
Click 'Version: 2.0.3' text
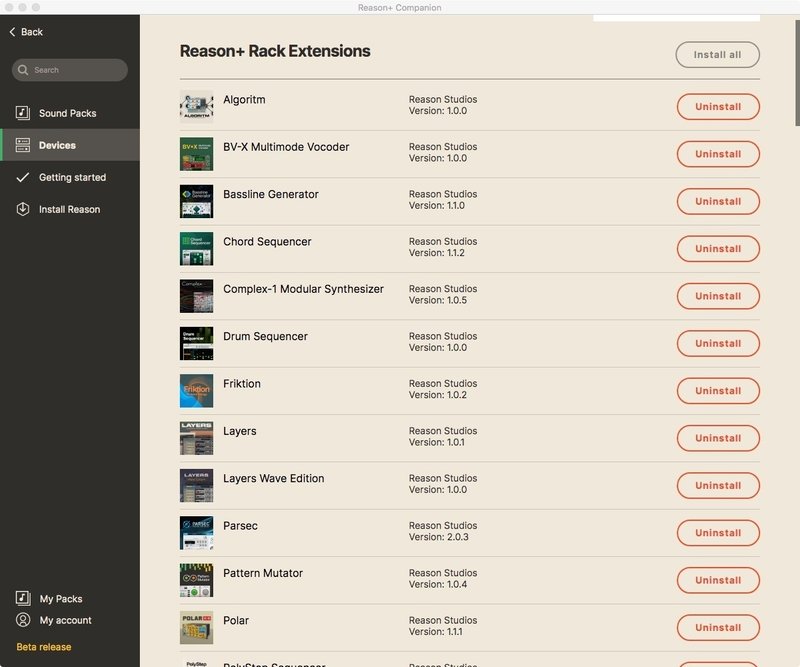pos(438,537)
